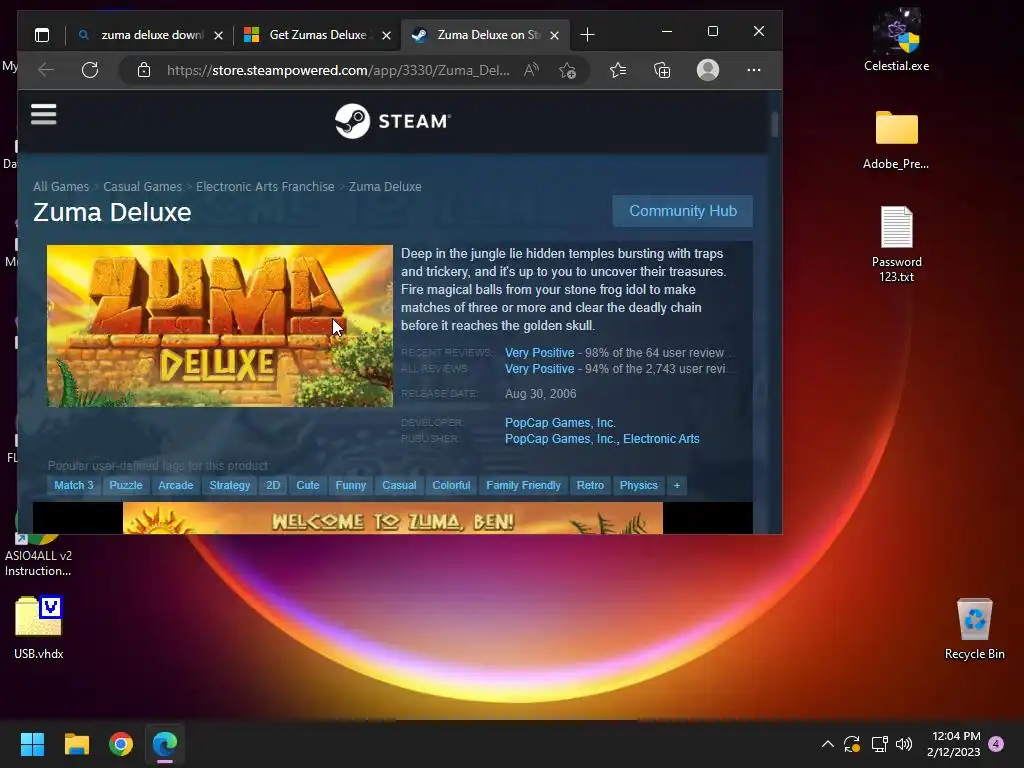The height and width of the screenshot is (768, 1024).
Task: Select the Strategy tag
Action: (x=230, y=485)
